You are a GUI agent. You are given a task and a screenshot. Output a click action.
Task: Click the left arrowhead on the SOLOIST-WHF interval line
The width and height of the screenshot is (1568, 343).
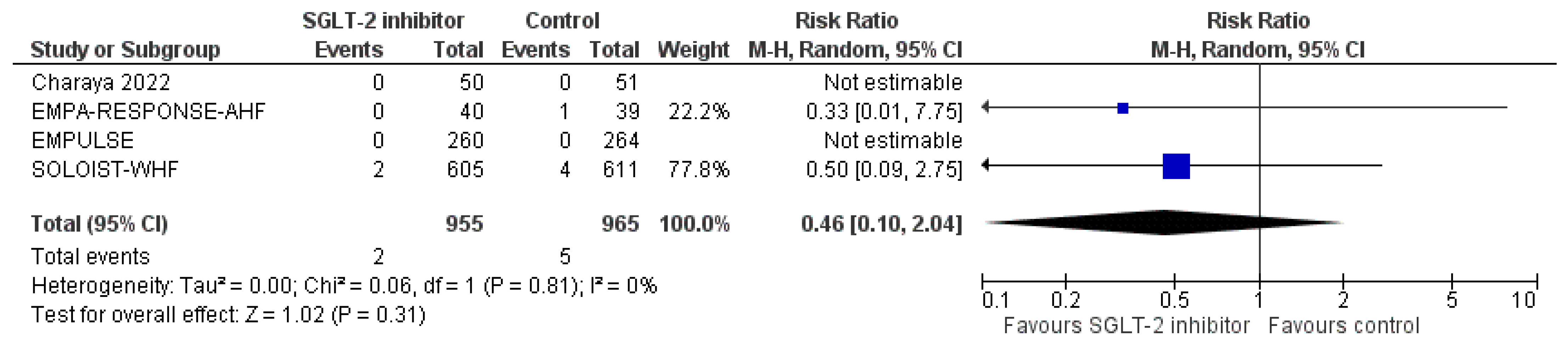point(986,164)
